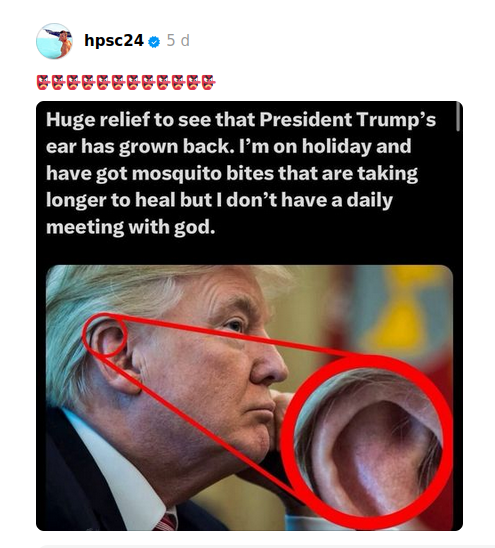Click the "meeting with god." text line

(x=130, y=228)
